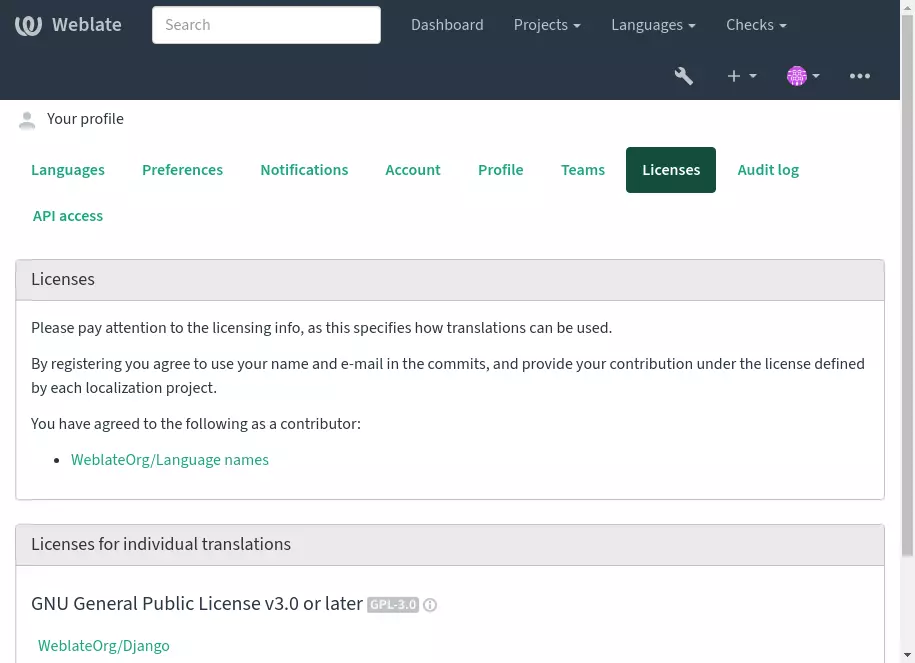The width and height of the screenshot is (915, 663).
Task: Select the active Licenses tab
Action: coord(671,170)
